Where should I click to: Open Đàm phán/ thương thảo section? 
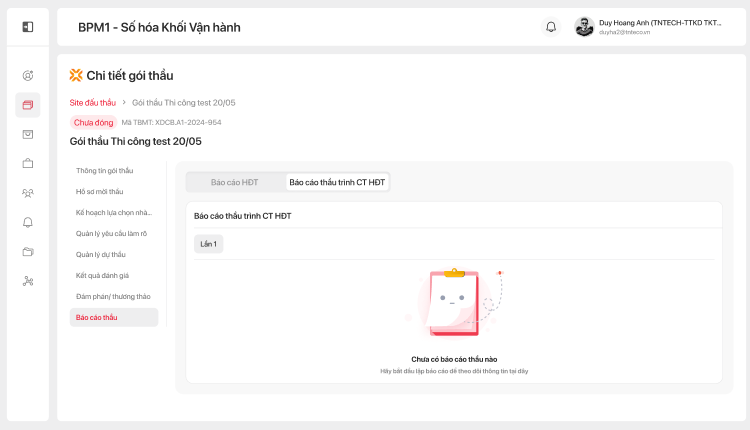pos(113,296)
